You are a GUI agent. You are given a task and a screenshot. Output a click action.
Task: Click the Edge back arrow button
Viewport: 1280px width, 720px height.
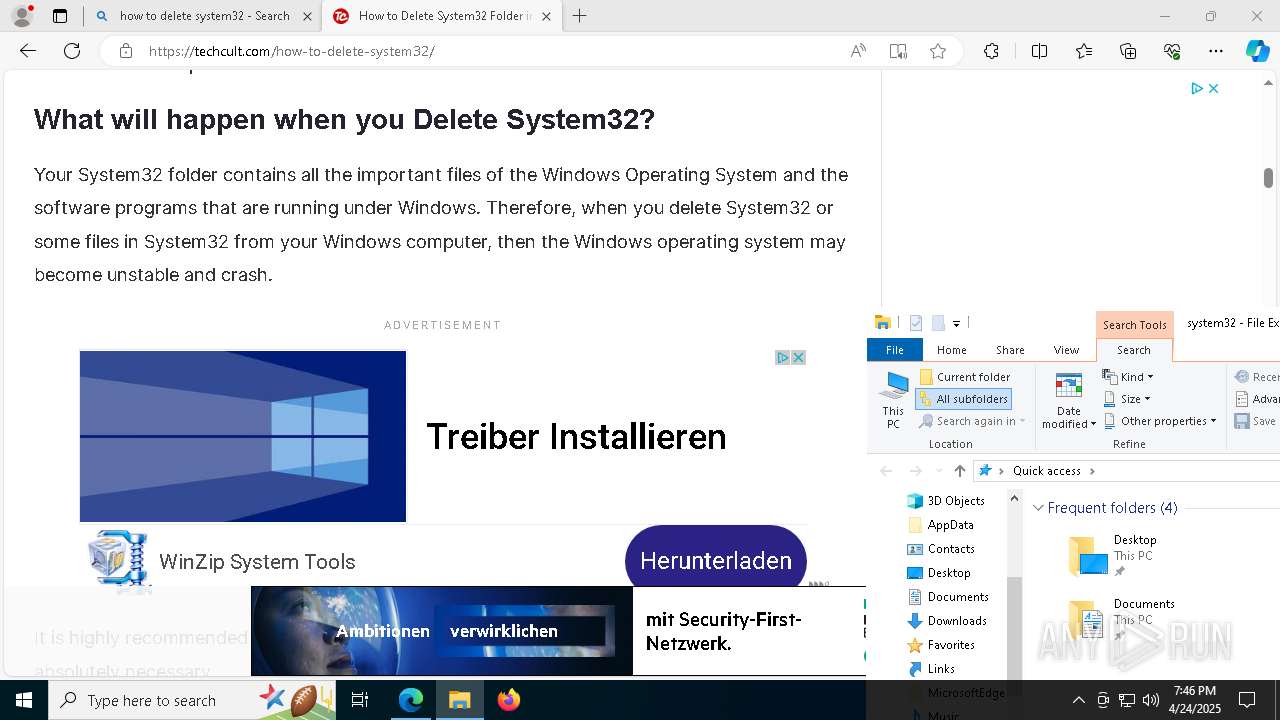coord(28,51)
